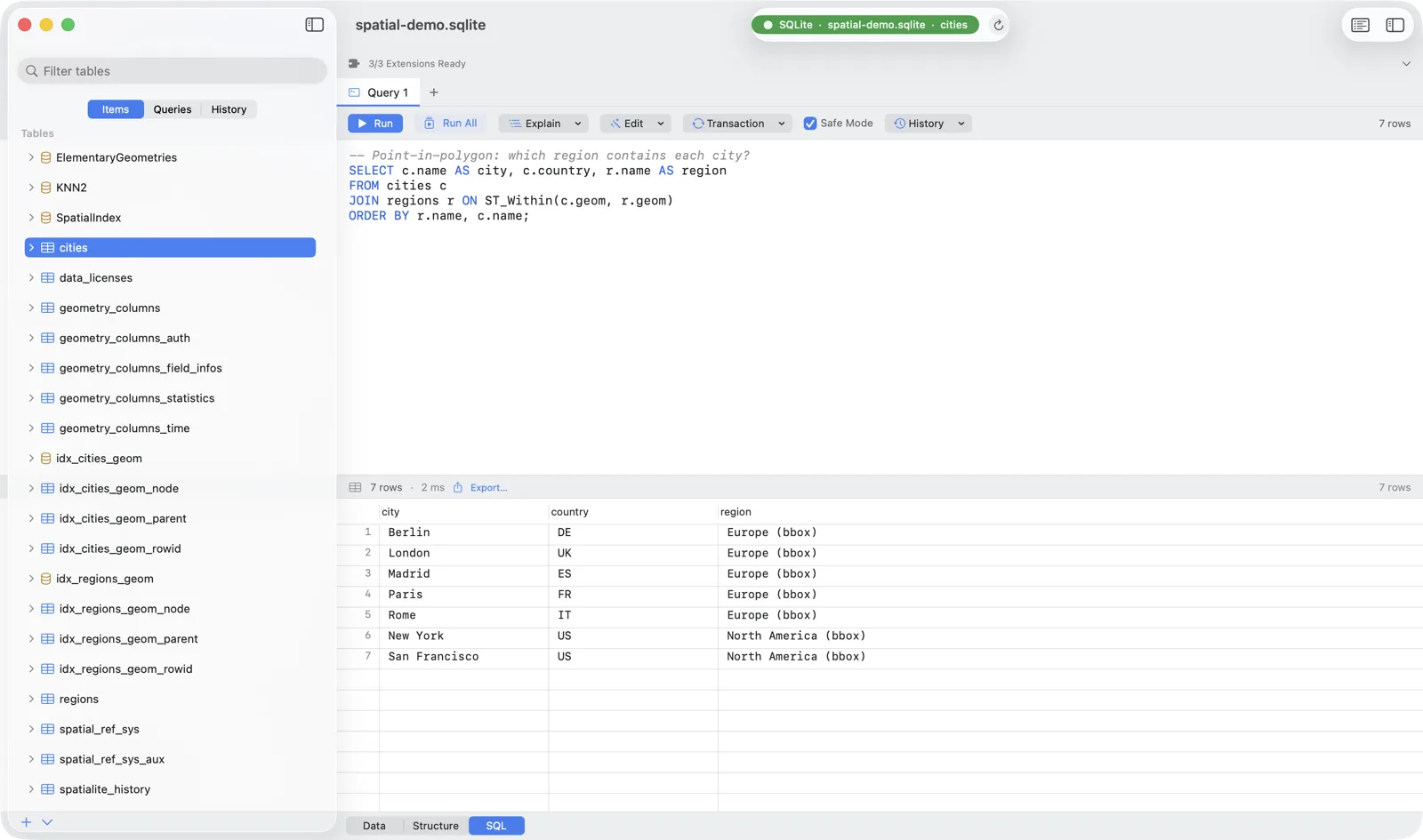The width and height of the screenshot is (1423, 840).
Task: Open the History toolbar dropdown arrow
Action: 961,124
